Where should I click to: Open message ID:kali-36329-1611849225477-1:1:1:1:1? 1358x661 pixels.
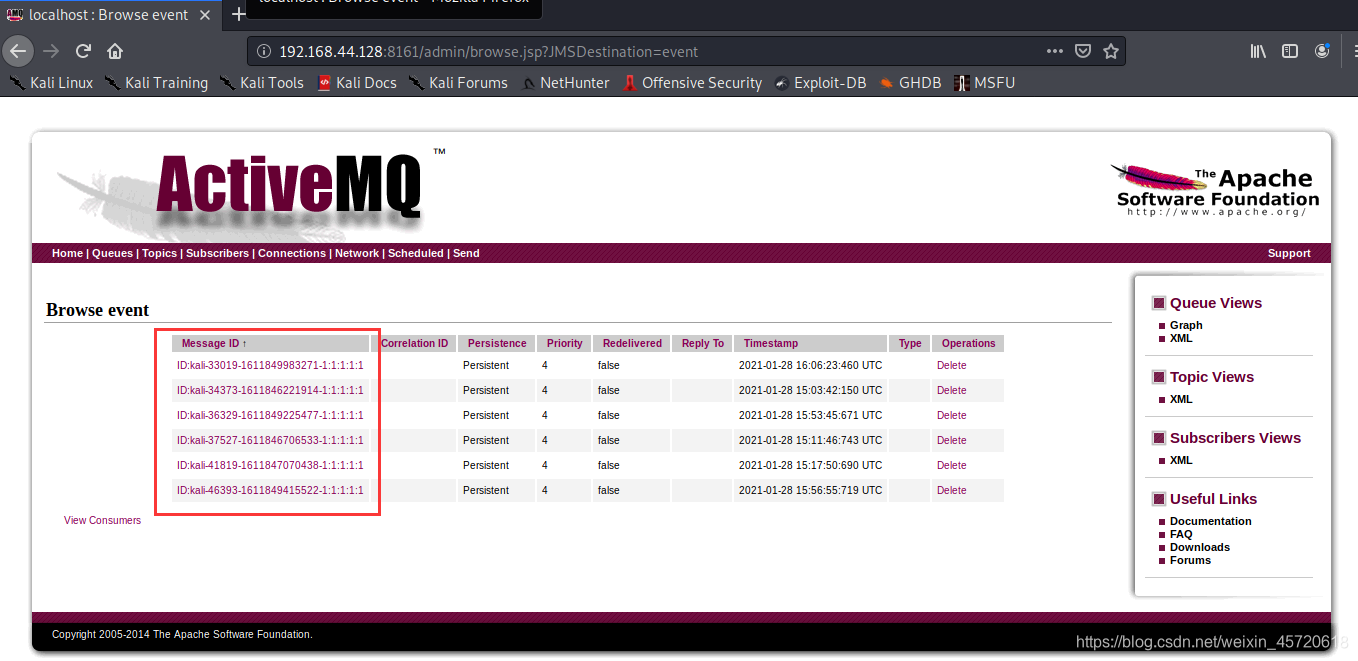tap(270, 415)
